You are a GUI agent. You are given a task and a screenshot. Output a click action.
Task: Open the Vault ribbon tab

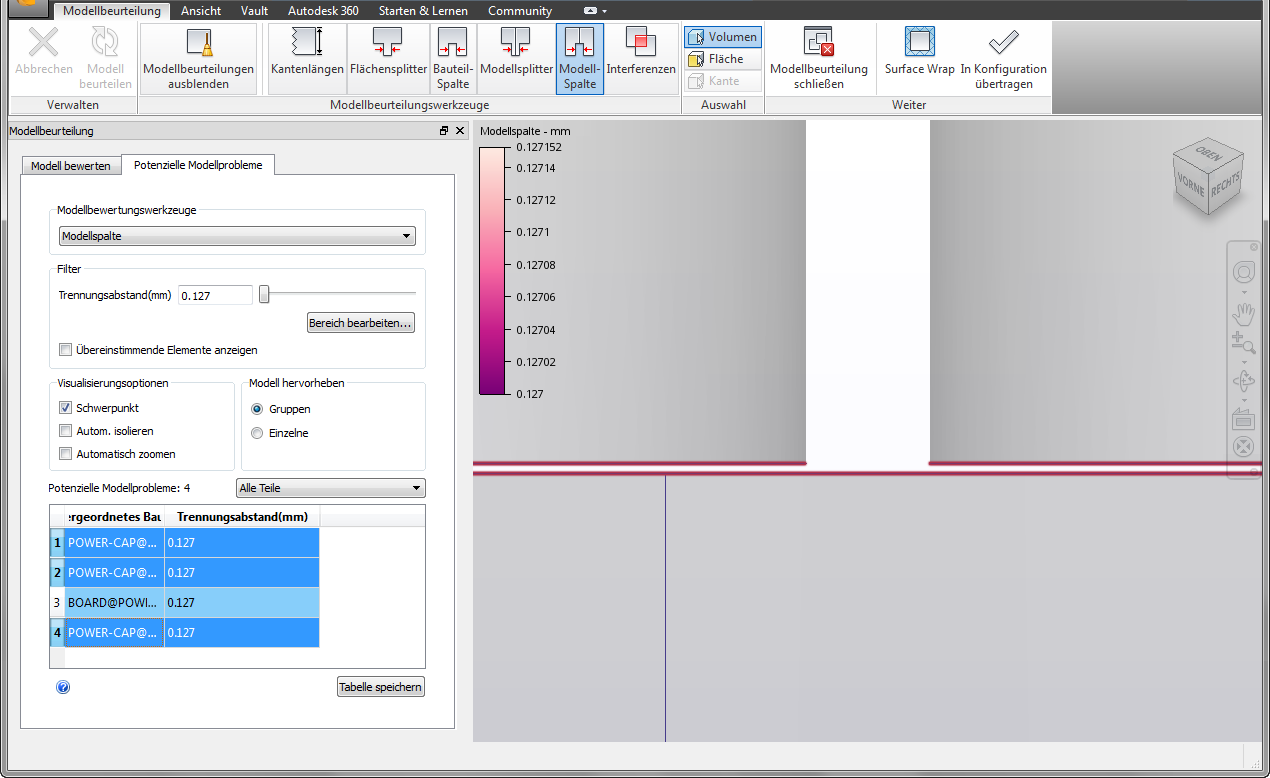(x=254, y=11)
